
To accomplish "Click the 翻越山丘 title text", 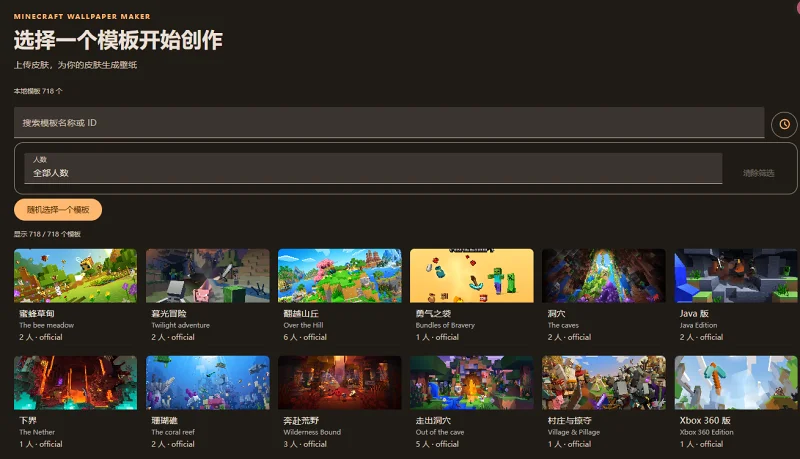I will (x=301, y=313).
